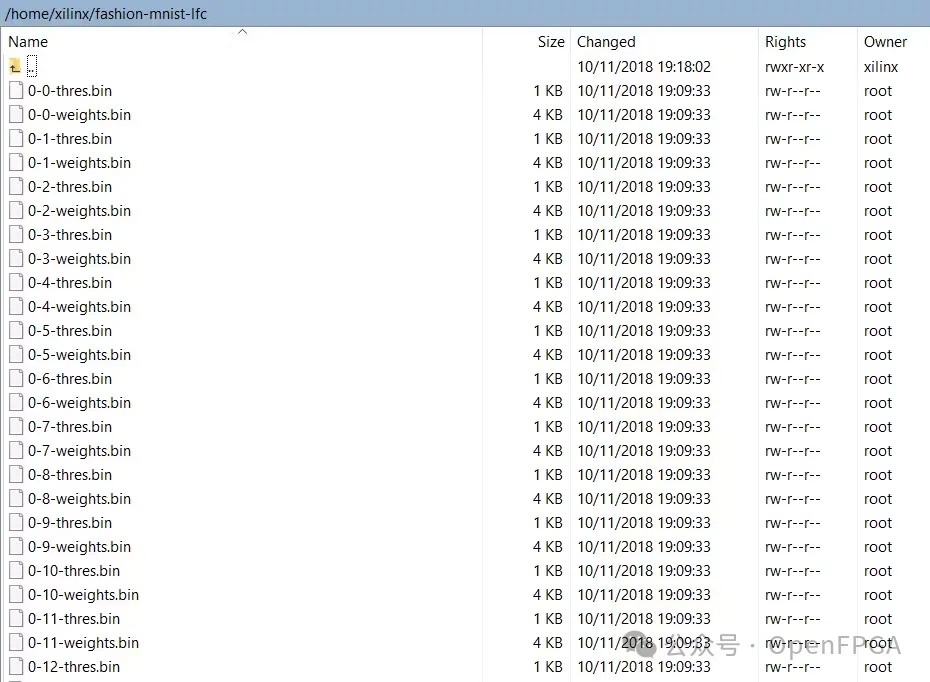Screen dimensions: 930x682
Task: Sort by the Changed date column
Action: click(x=606, y=42)
